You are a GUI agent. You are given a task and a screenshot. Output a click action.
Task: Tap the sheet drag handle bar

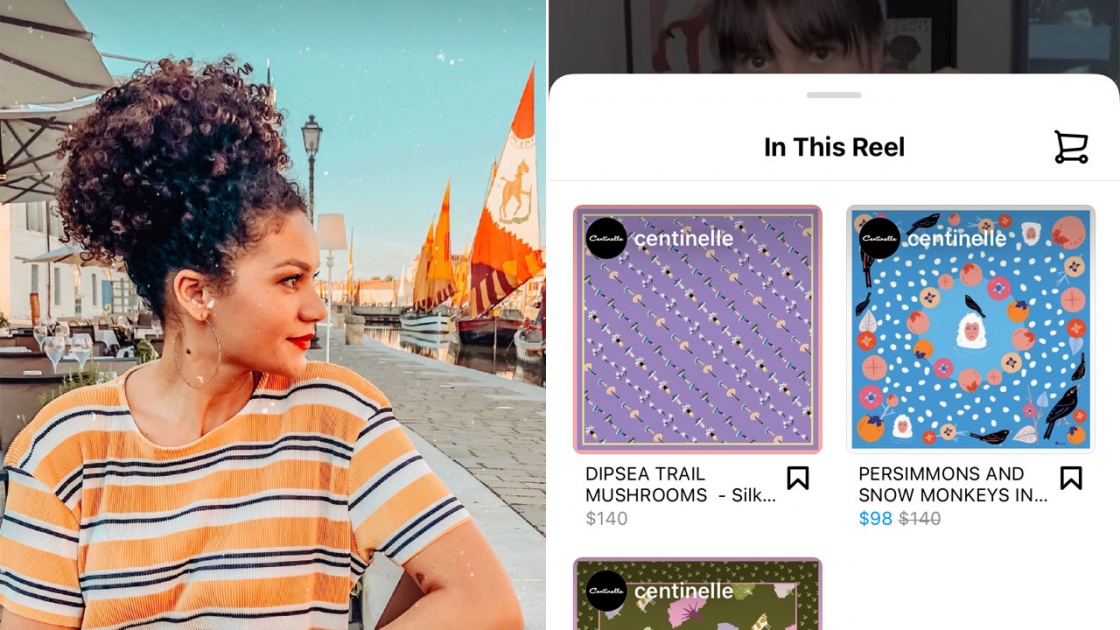(x=834, y=95)
